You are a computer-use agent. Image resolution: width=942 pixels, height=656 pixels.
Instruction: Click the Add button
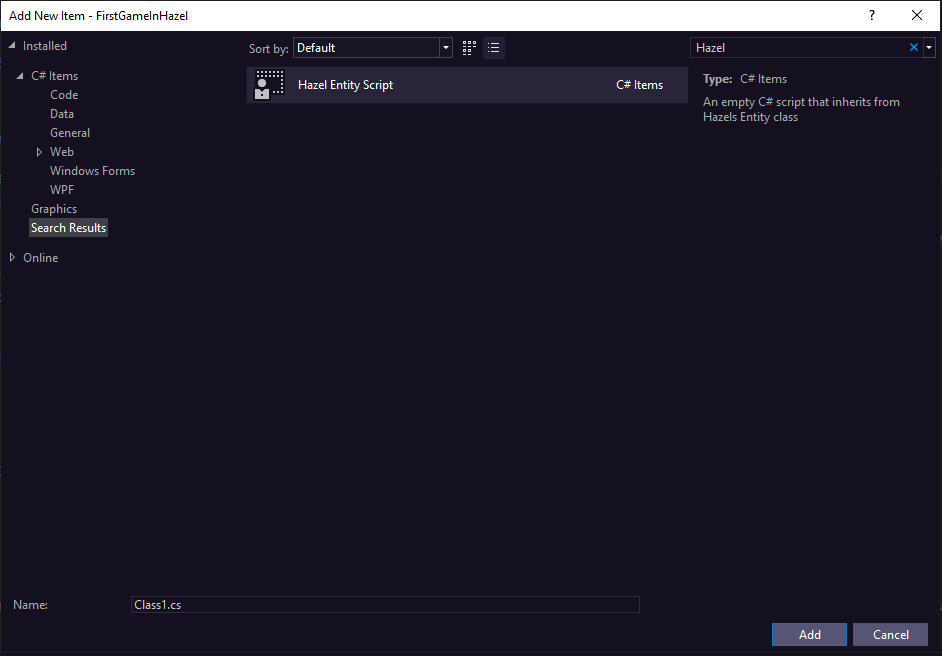809,634
